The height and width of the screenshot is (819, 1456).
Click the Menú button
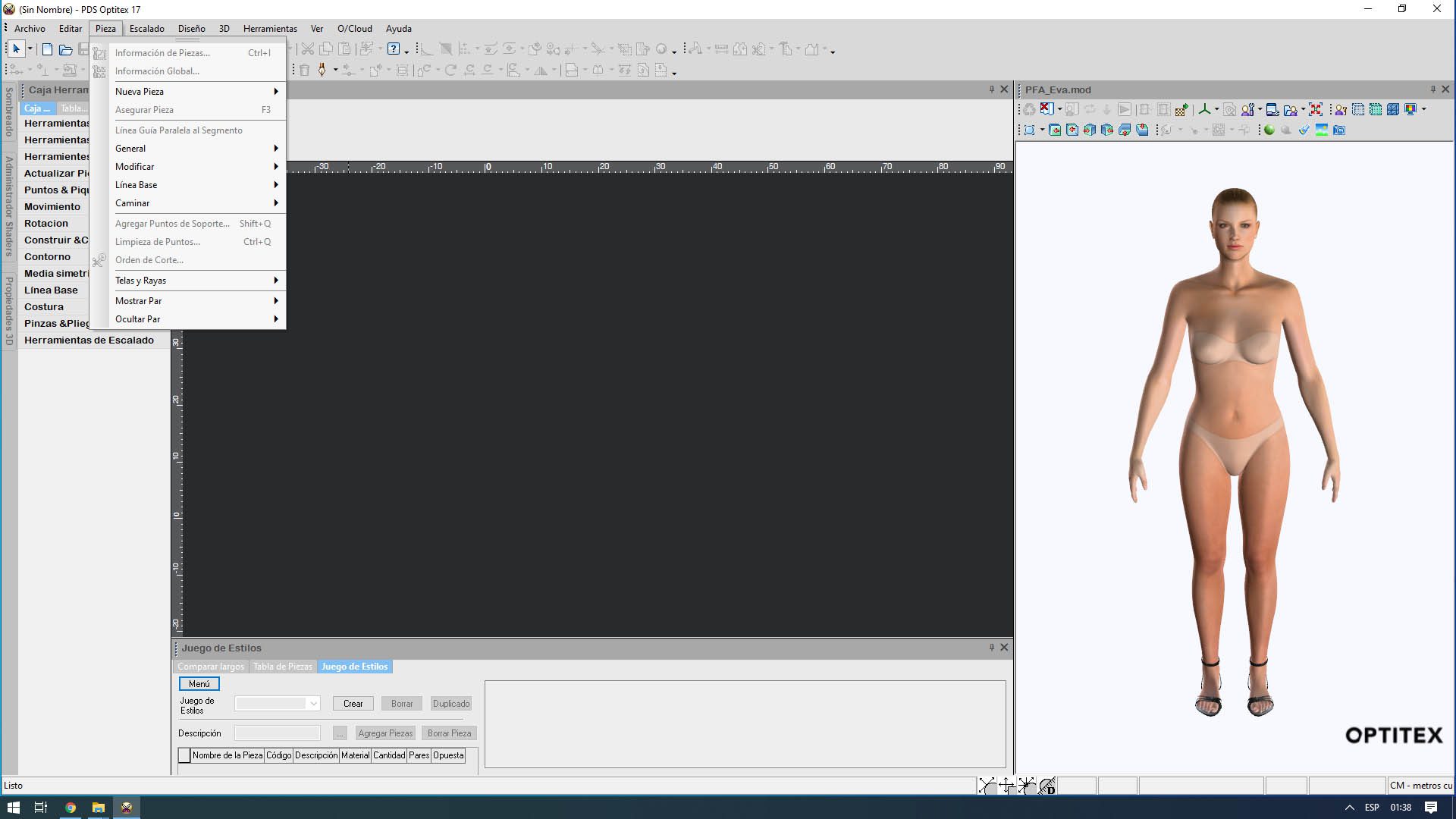click(x=199, y=684)
